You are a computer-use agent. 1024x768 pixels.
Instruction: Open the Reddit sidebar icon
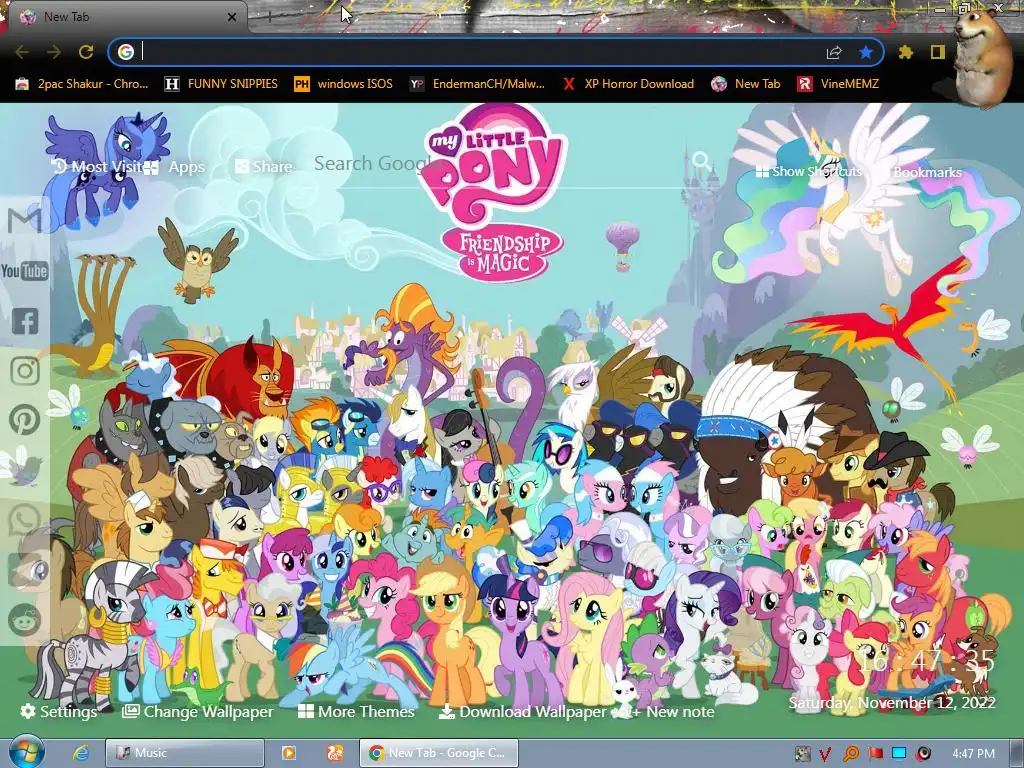(x=25, y=620)
